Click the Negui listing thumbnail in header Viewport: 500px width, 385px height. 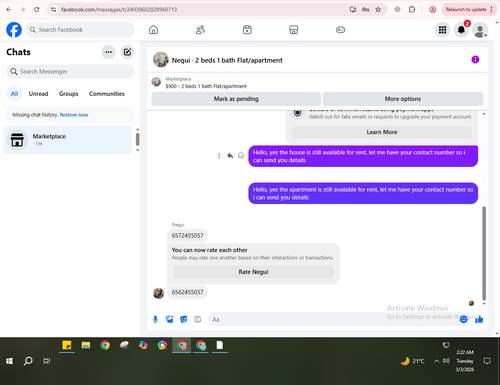click(x=161, y=60)
